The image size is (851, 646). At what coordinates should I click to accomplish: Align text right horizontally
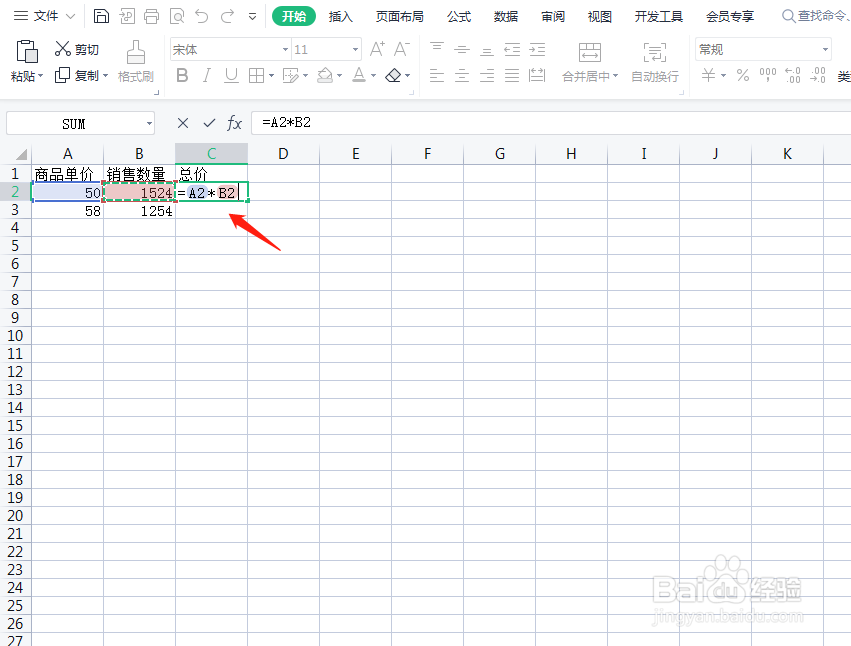(487, 75)
